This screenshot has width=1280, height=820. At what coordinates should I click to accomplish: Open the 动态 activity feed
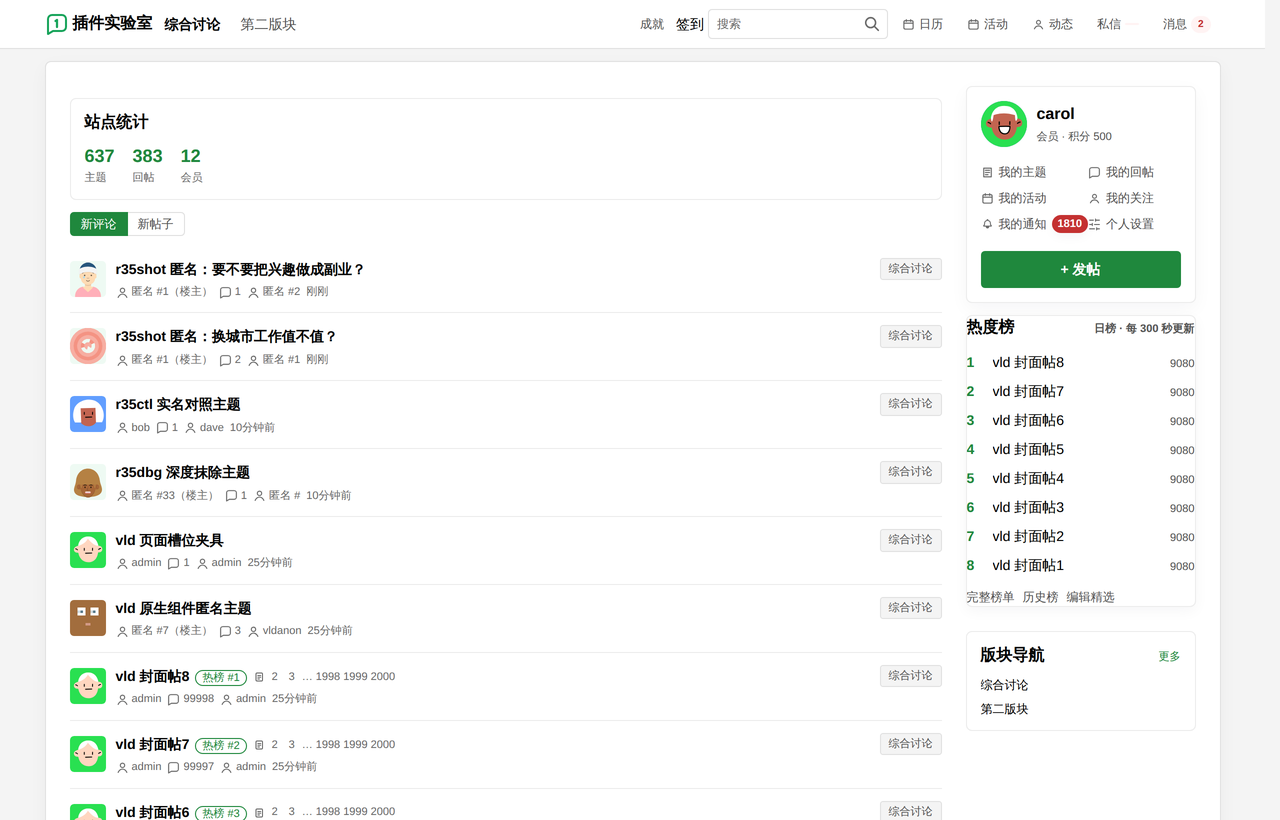pyautogui.click(x=1053, y=24)
